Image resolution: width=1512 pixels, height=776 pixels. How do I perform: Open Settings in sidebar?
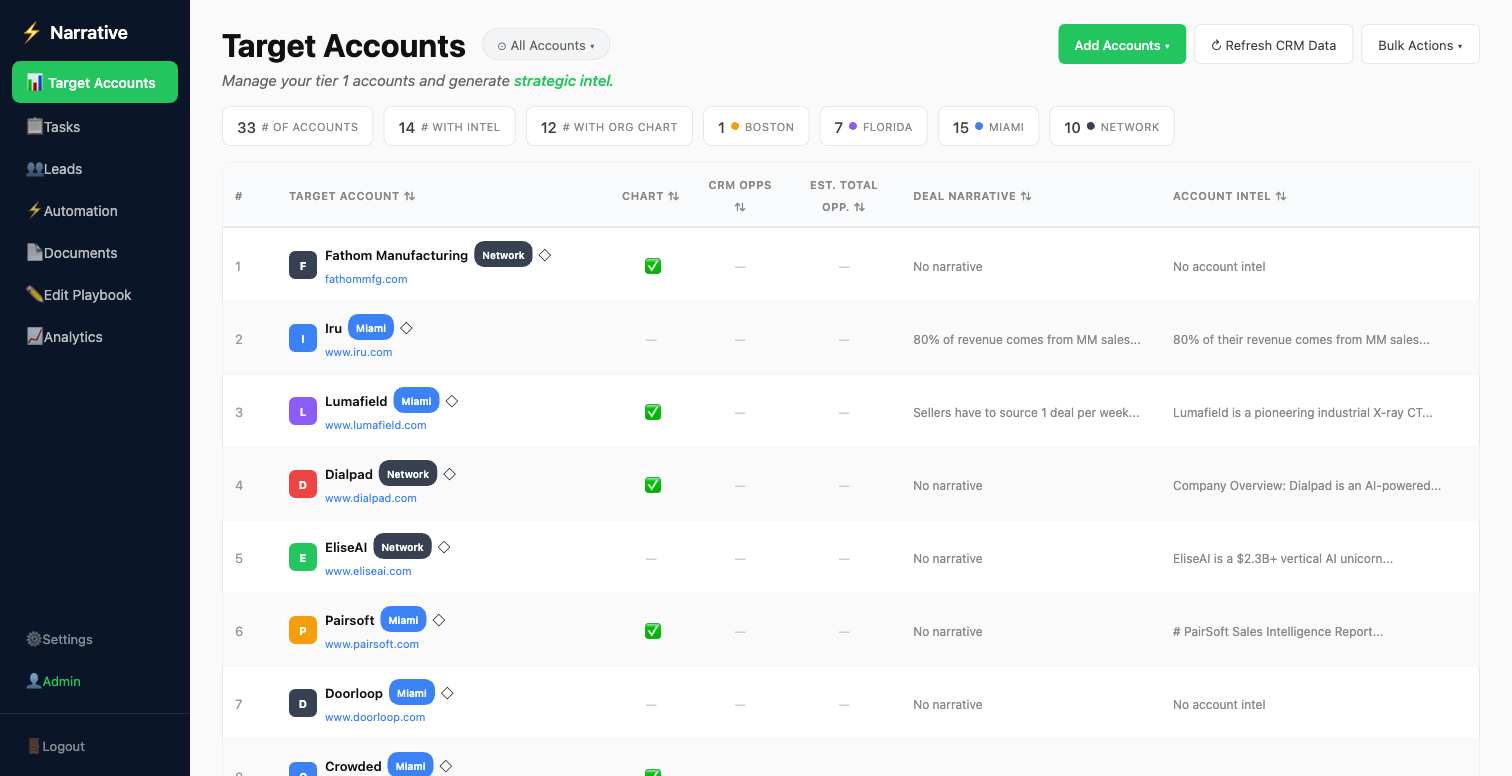coord(95,639)
